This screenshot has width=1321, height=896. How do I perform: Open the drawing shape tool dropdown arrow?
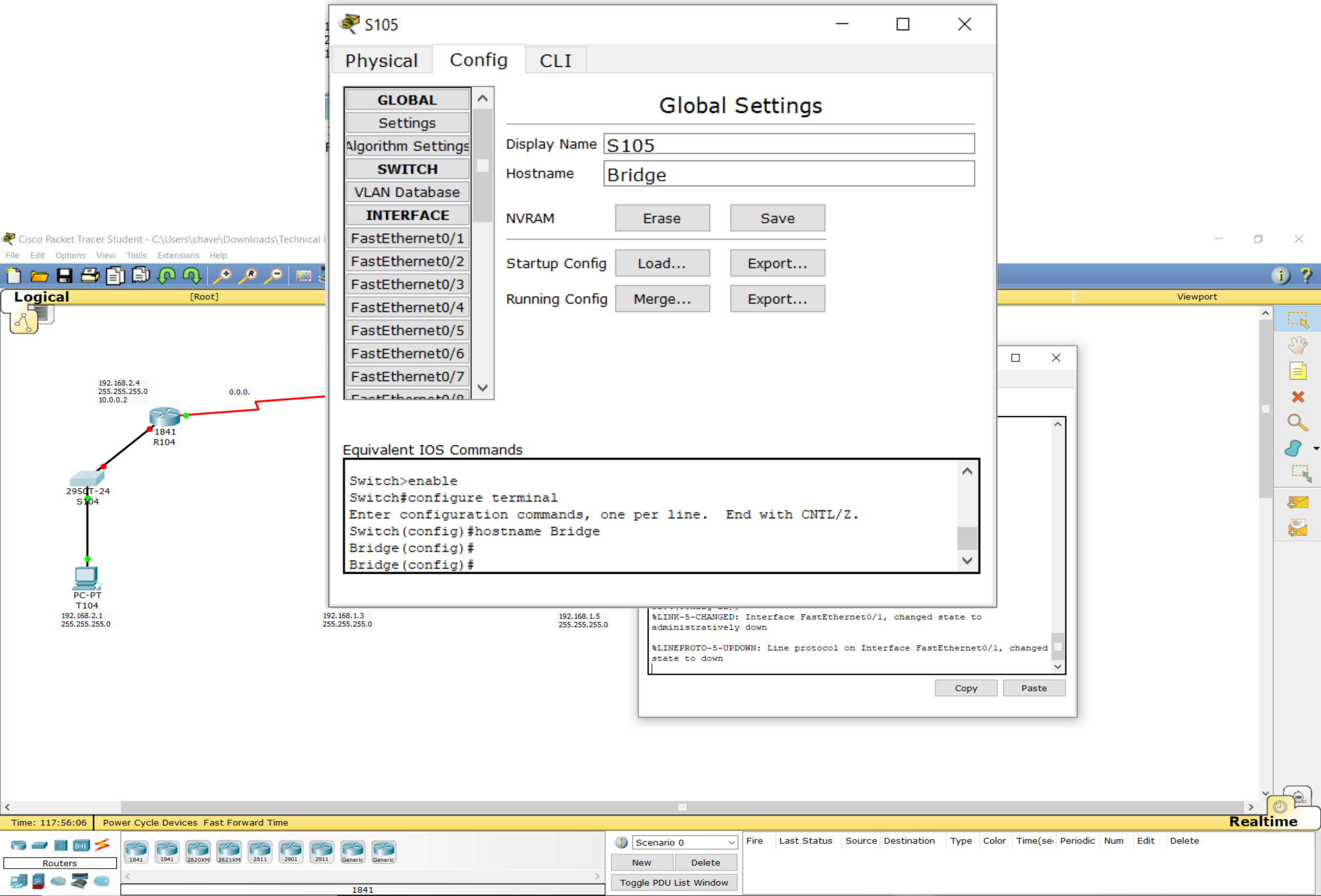[x=1316, y=448]
